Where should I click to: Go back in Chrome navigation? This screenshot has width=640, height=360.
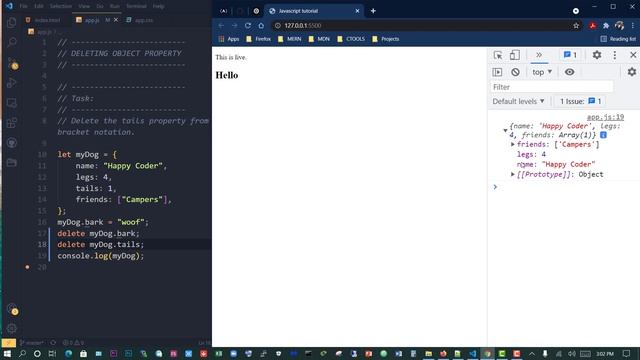coord(221,25)
